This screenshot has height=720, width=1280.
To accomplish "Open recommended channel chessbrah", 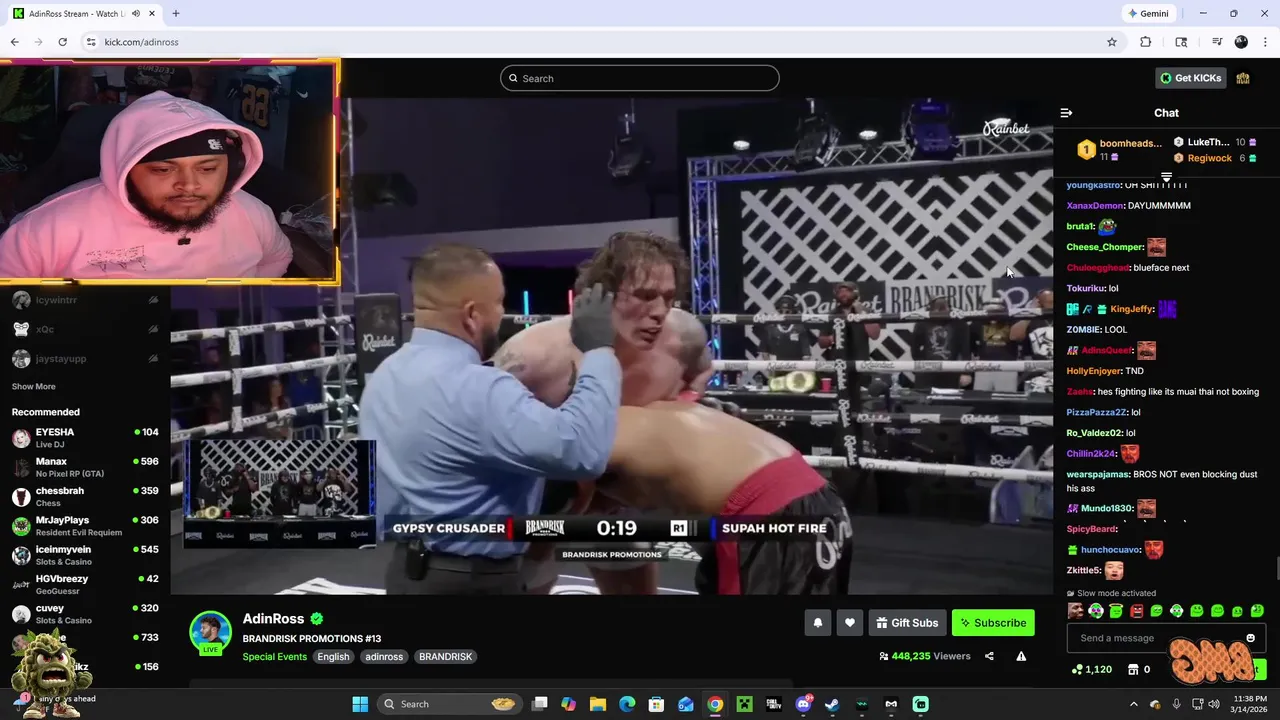I will click(x=85, y=496).
